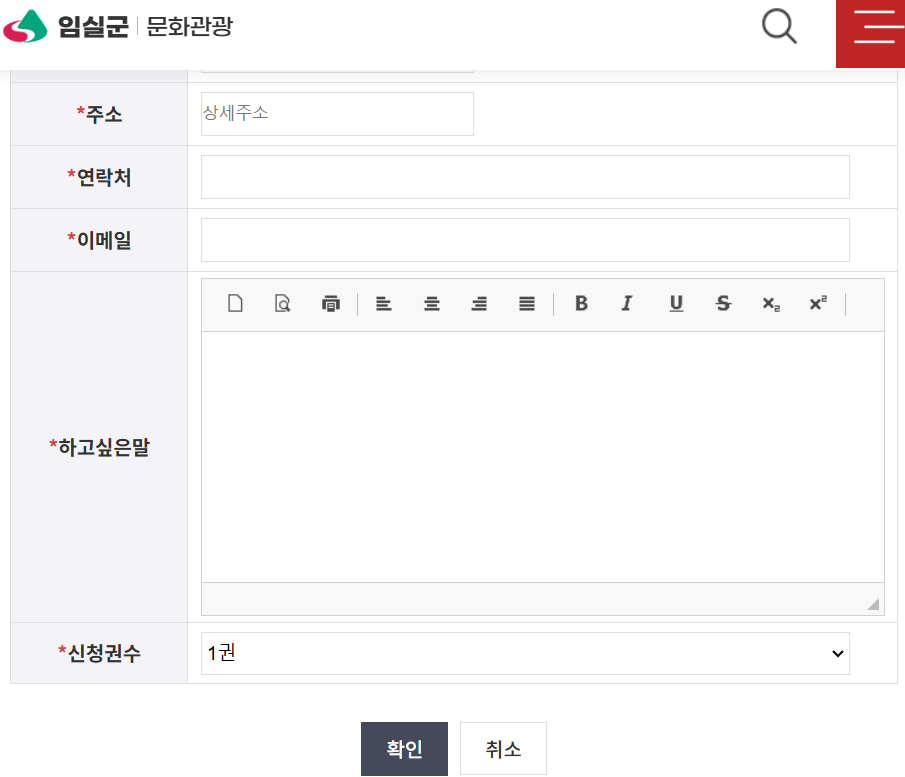Click the search magnifier icon in the header
The width and height of the screenshot is (905, 777).
coord(778,27)
